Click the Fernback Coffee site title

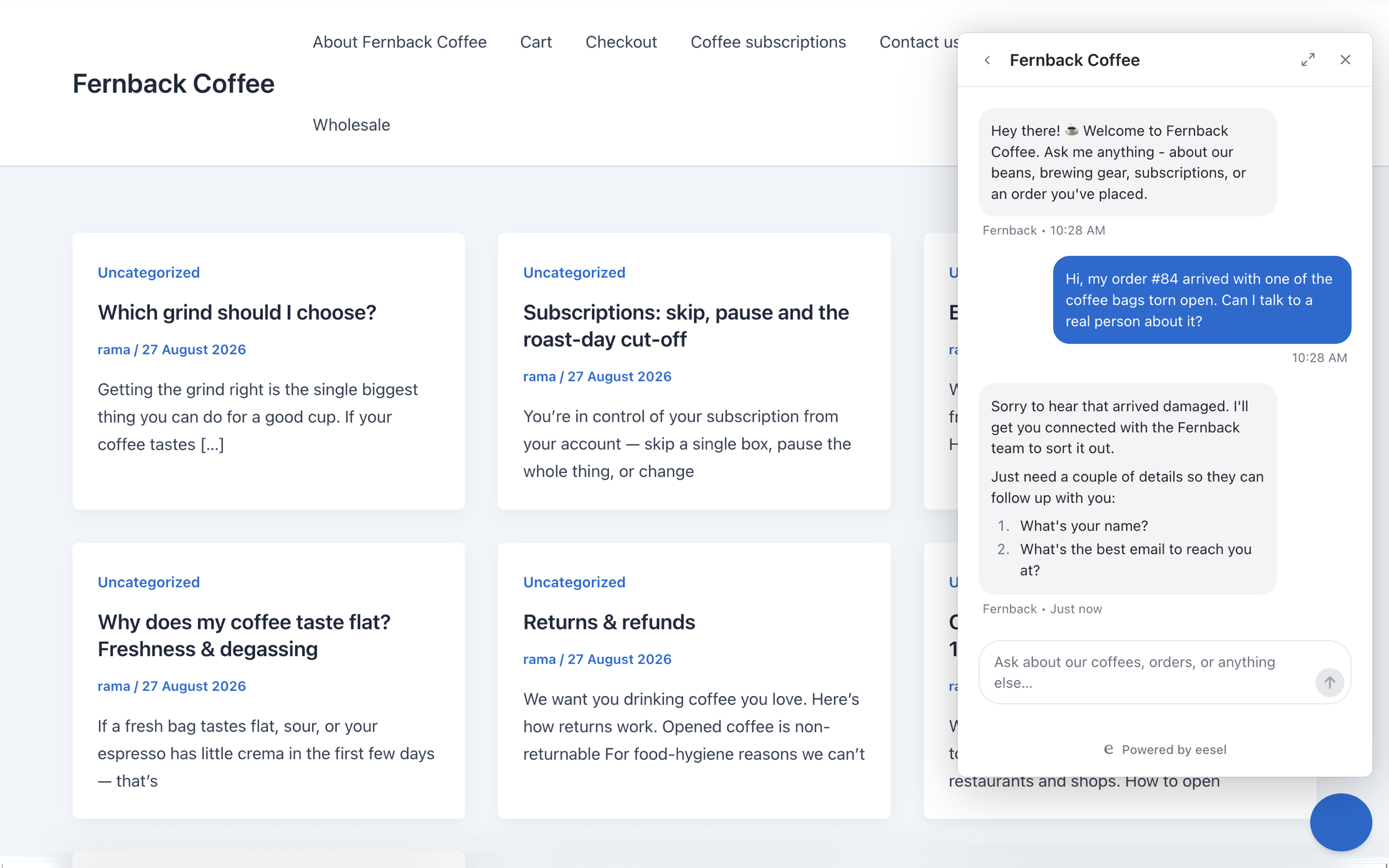click(x=173, y=83)
